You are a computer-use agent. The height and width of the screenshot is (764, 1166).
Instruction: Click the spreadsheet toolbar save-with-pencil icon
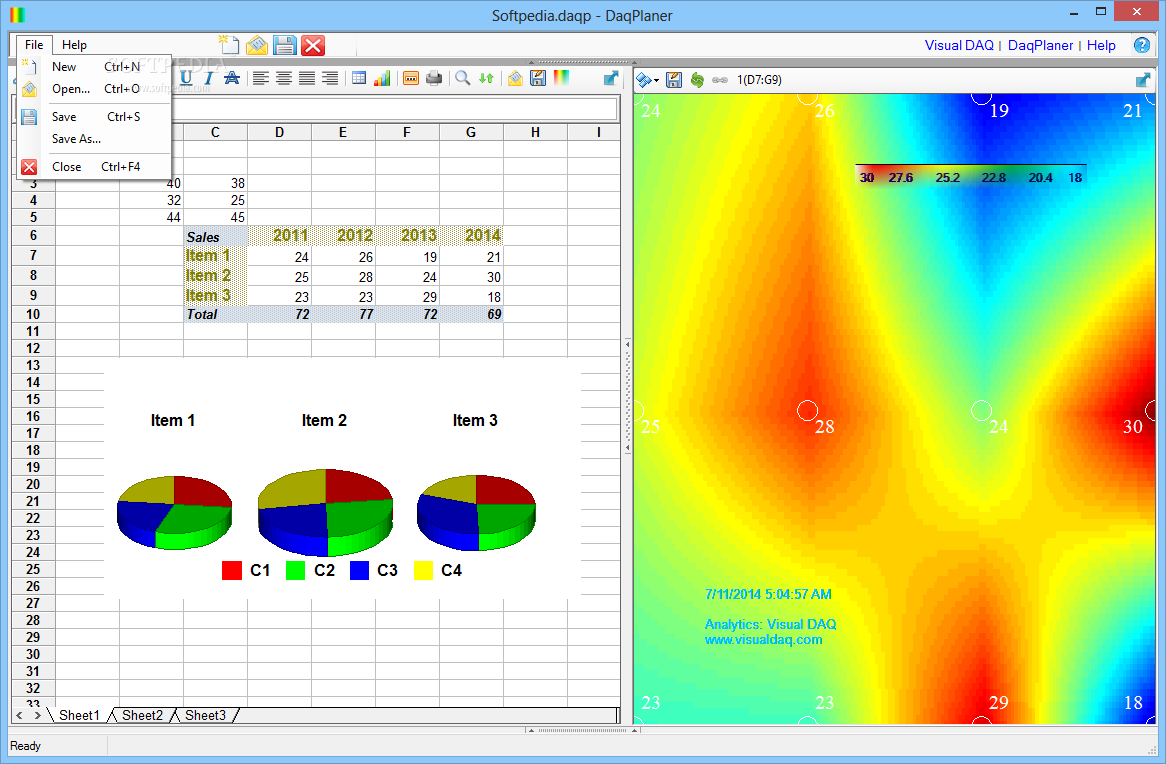coord(538,78)
